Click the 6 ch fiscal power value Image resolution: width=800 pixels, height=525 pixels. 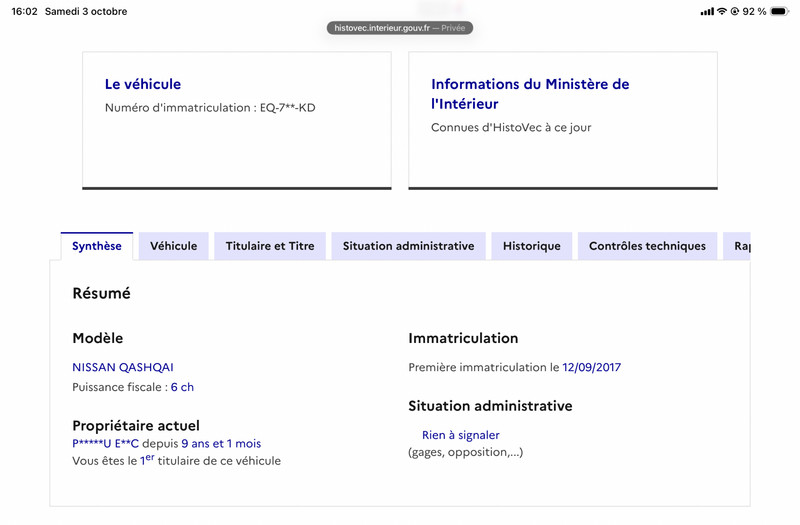pos(182,387)
